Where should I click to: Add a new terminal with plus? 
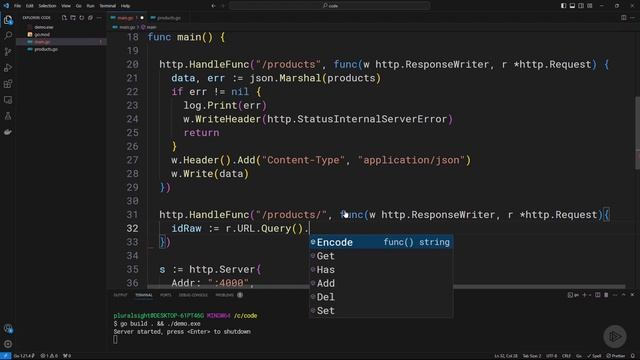pos(584,295)
